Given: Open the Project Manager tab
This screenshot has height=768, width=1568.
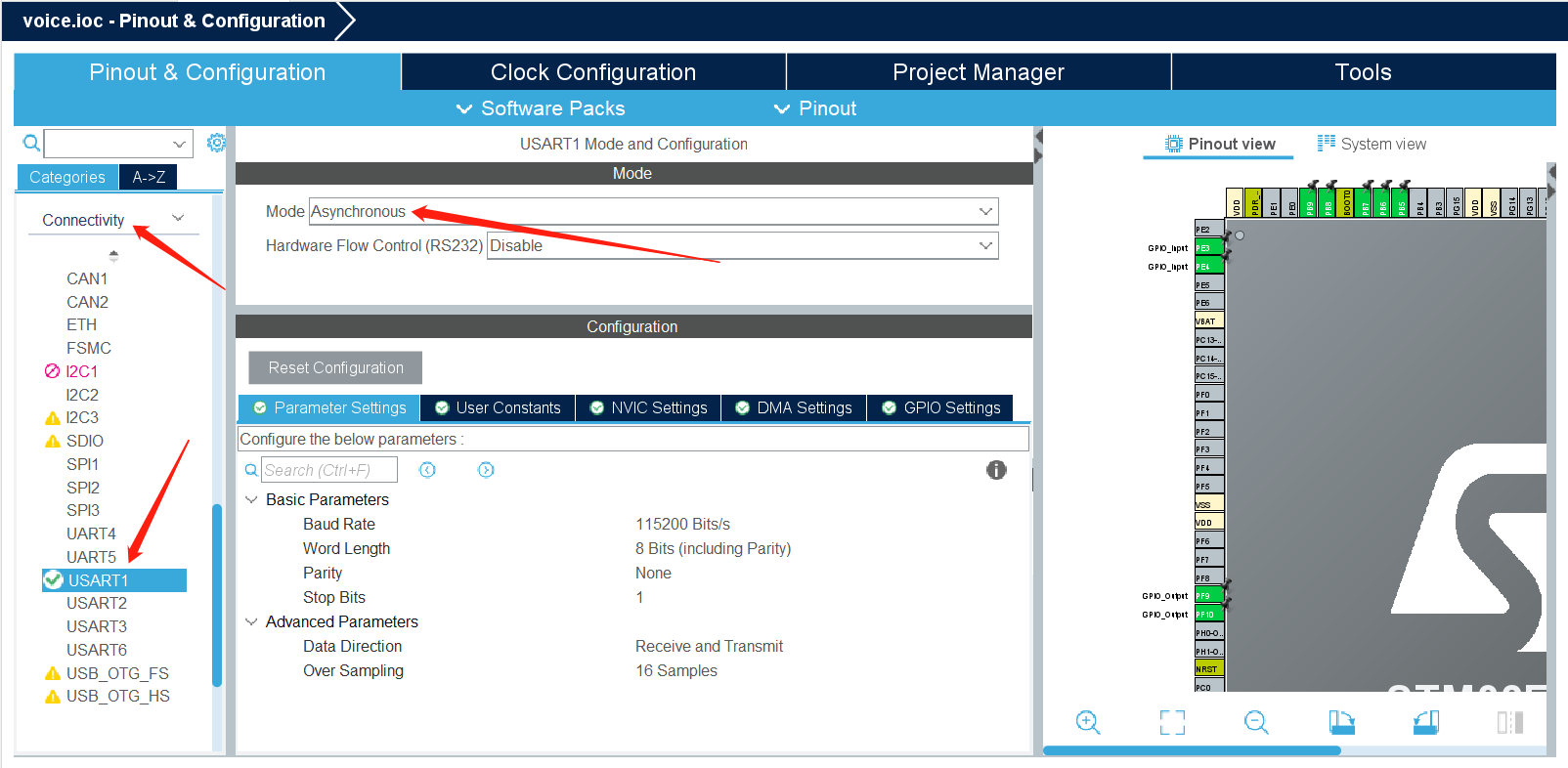Looking at the screenshot, I should pos(979,72).
